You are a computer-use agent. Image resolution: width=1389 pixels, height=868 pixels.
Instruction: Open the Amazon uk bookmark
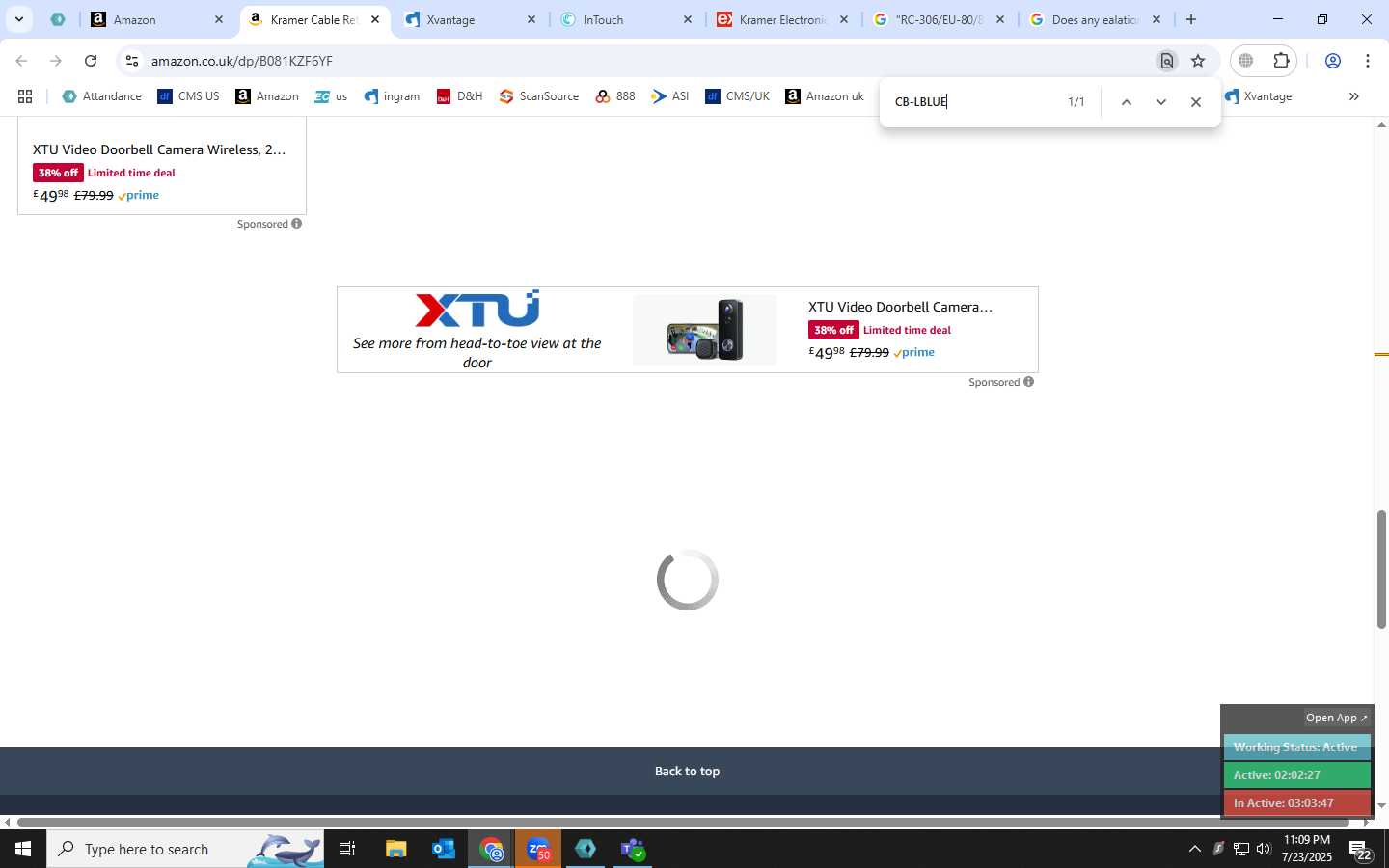pos(825,96)
